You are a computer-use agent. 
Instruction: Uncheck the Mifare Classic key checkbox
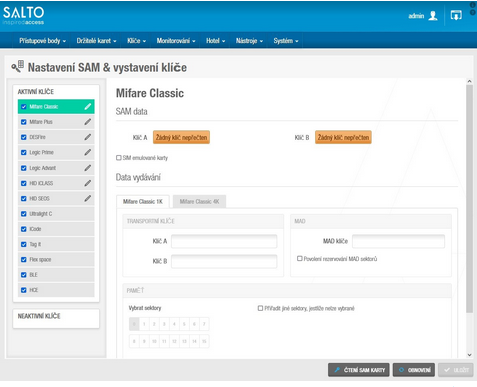tap(24, 107)
